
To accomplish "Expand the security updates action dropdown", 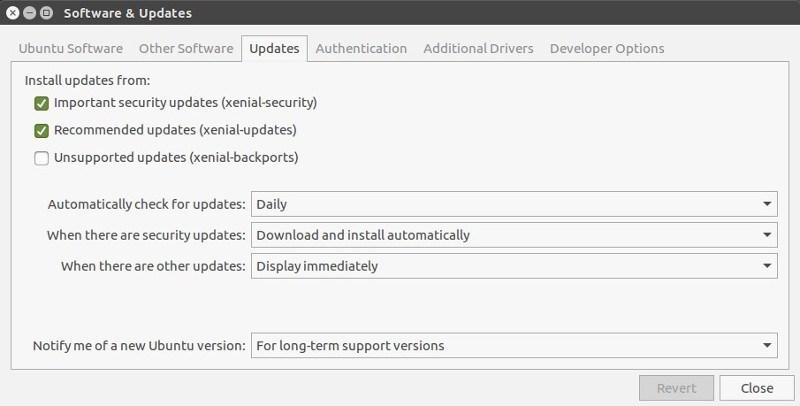I will pos(513,235).
